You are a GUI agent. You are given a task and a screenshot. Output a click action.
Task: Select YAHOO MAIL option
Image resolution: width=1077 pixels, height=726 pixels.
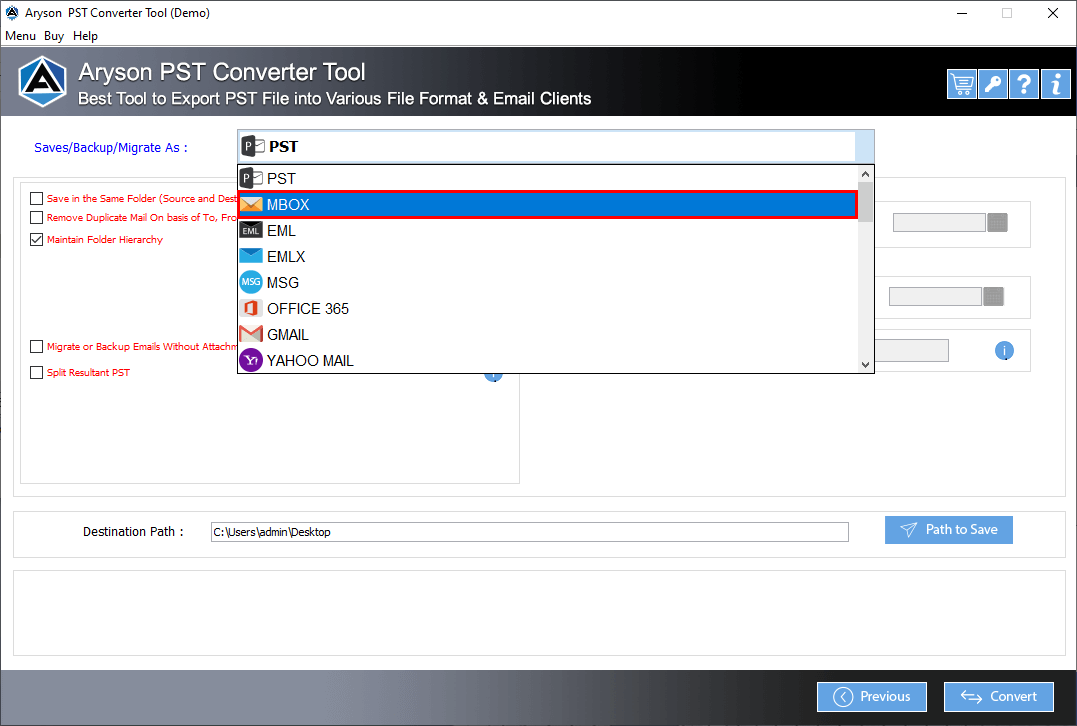[x=547, y=361]
